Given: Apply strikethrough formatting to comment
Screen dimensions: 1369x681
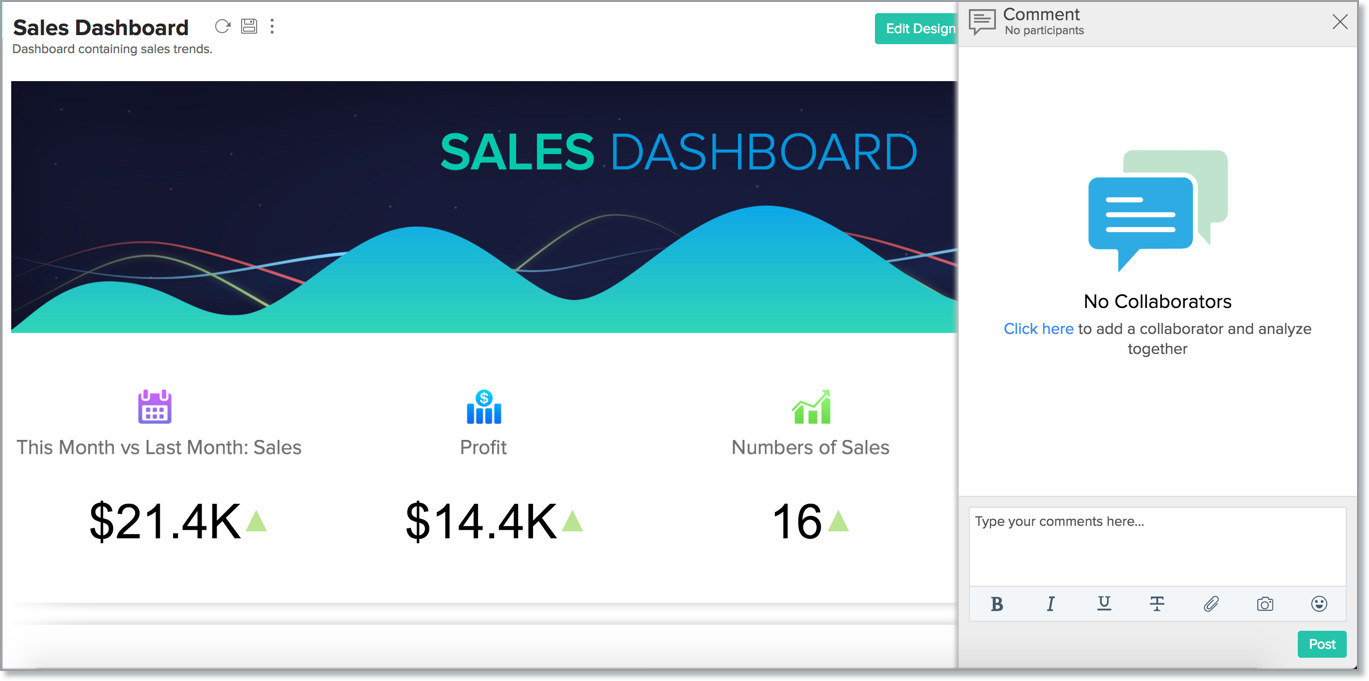Looking at the screenshot, I should tap(1157, 604).
